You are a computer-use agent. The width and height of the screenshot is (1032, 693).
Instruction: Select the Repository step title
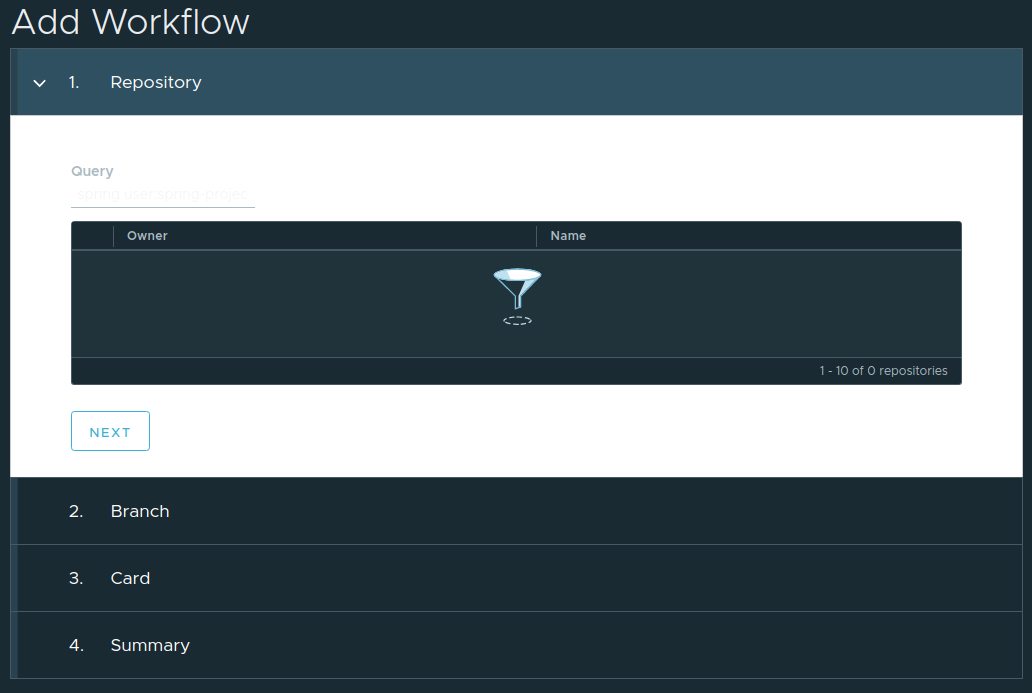pyautogui.click(x=156, y=82)
